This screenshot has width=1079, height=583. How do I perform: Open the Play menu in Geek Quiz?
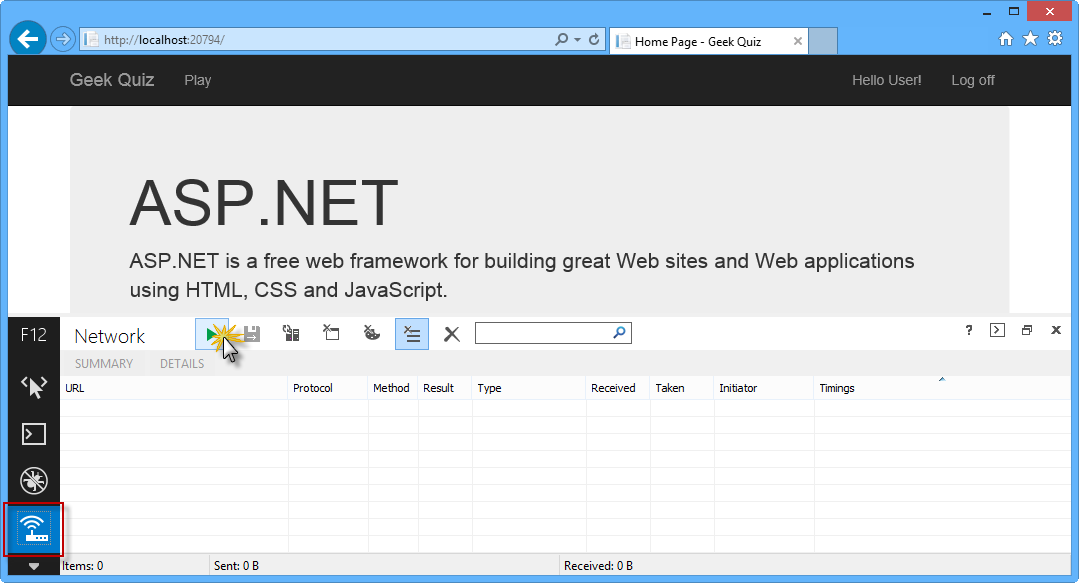(197, 80)
